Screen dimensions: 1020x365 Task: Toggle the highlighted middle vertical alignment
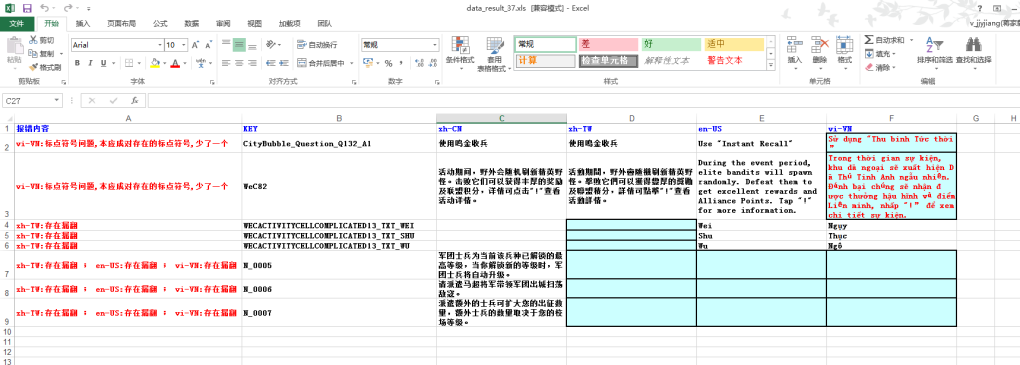(x=239, y=45)
